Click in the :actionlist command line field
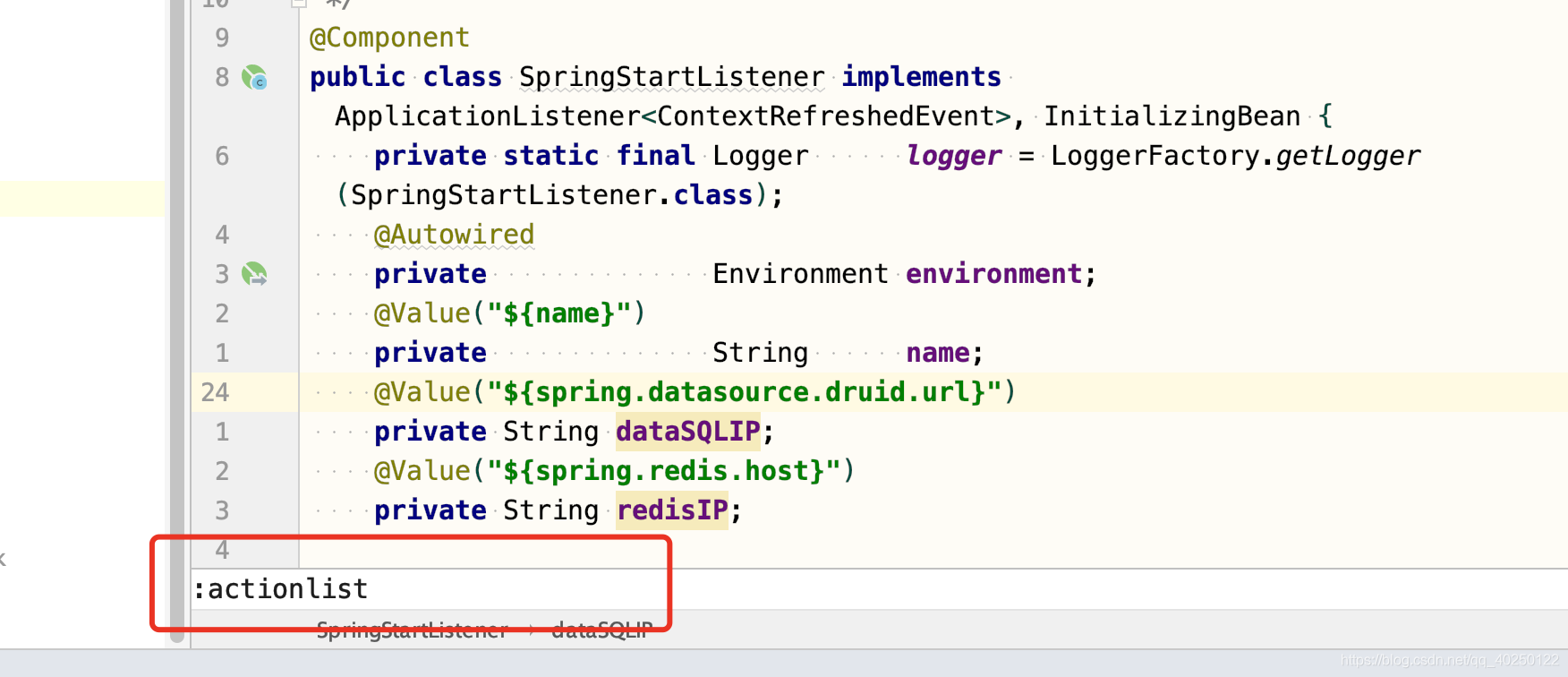The width and height of the screenshot is (1568, 677). (879, 589)
